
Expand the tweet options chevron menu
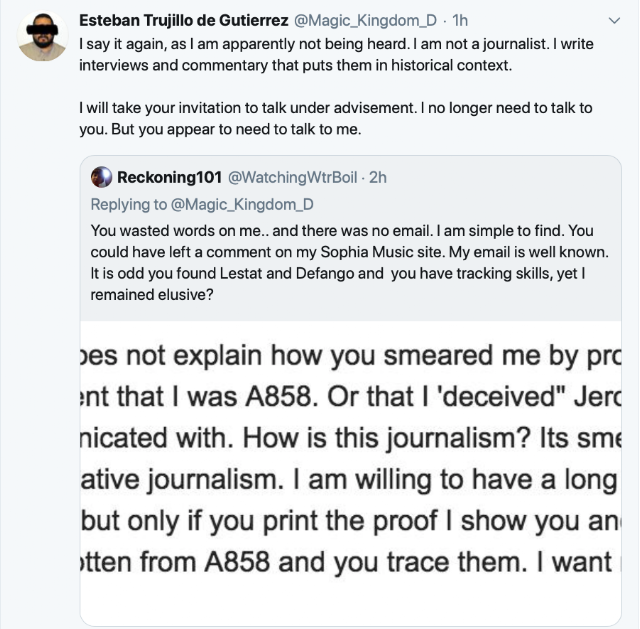614,20
